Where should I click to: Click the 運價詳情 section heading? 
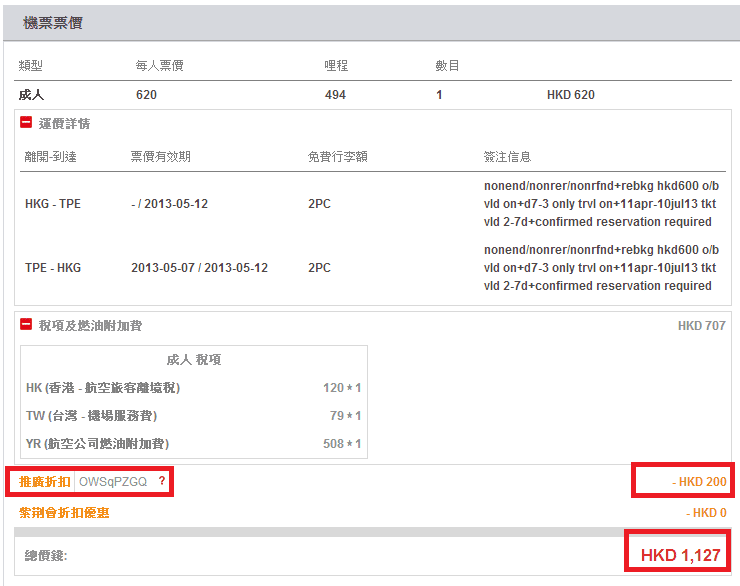[65, 124]
